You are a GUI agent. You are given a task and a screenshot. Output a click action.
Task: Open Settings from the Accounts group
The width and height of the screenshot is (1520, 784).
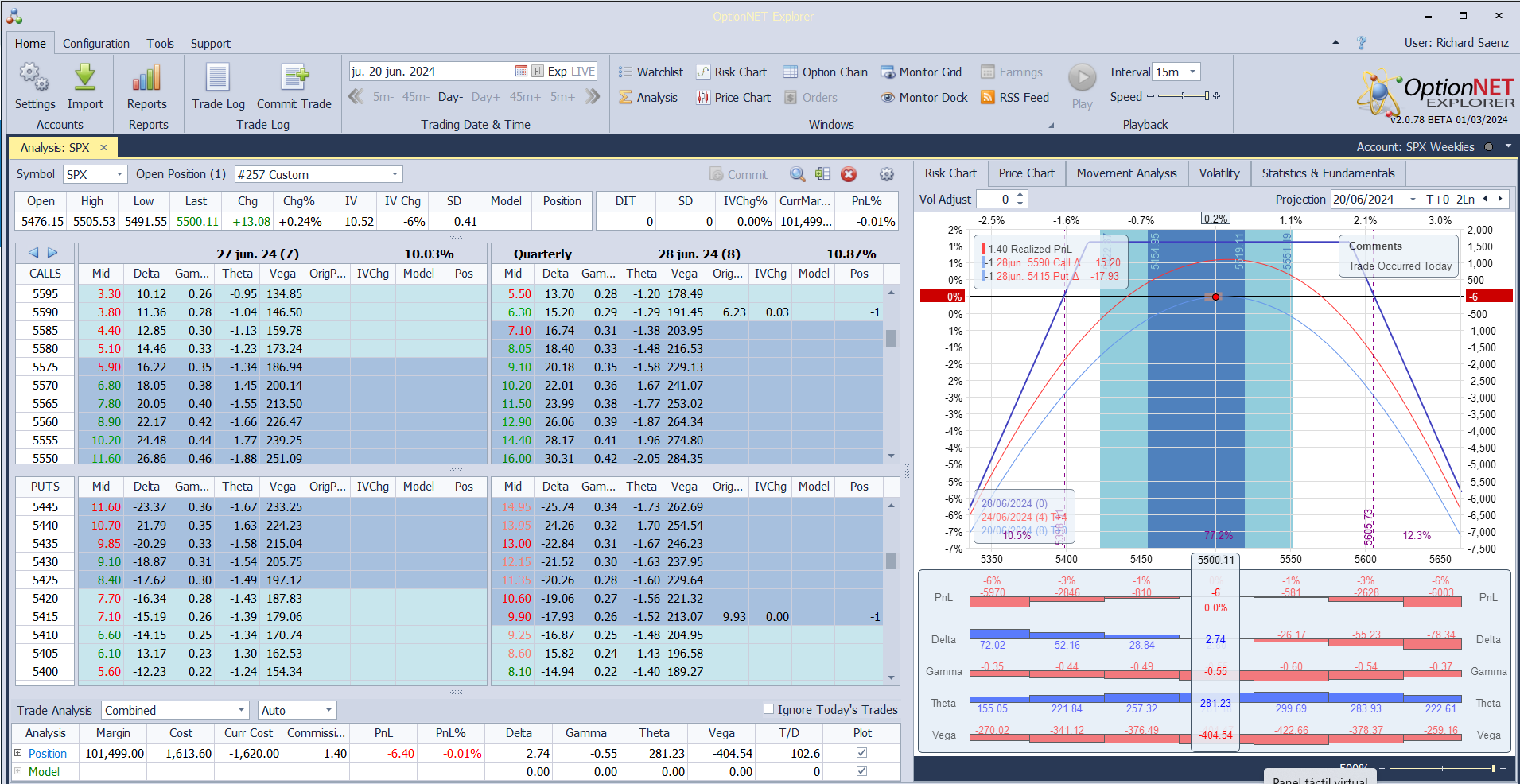35,87
